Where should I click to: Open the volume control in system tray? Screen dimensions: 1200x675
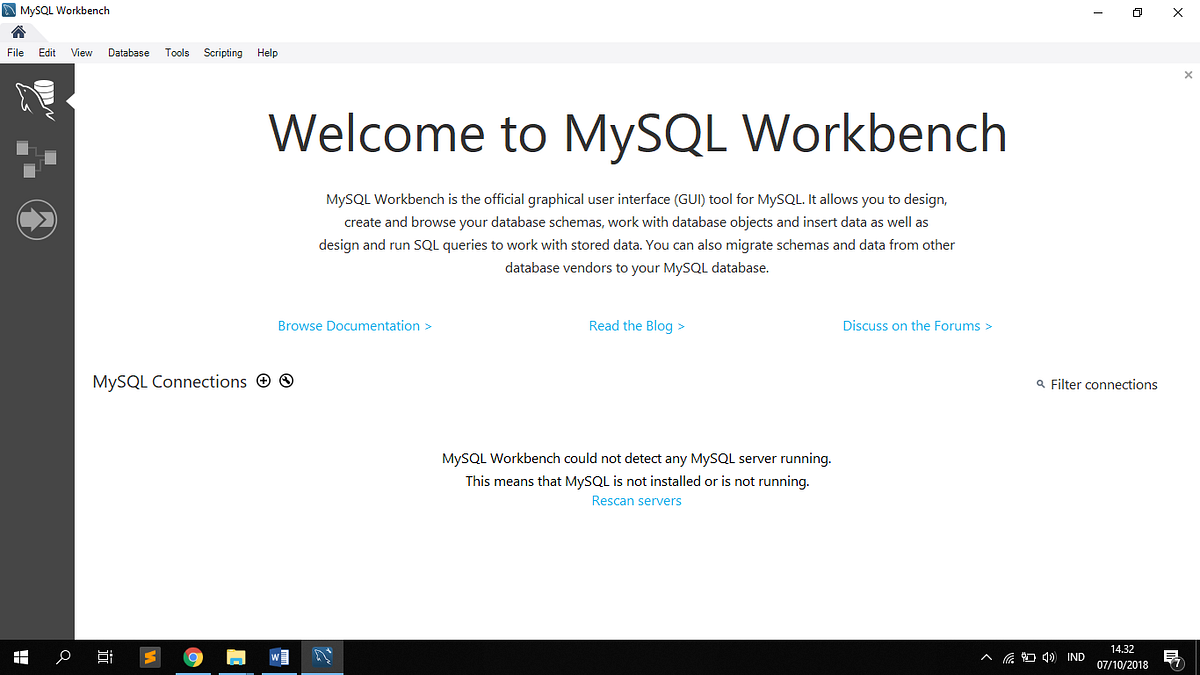[x=1048, y=657]
